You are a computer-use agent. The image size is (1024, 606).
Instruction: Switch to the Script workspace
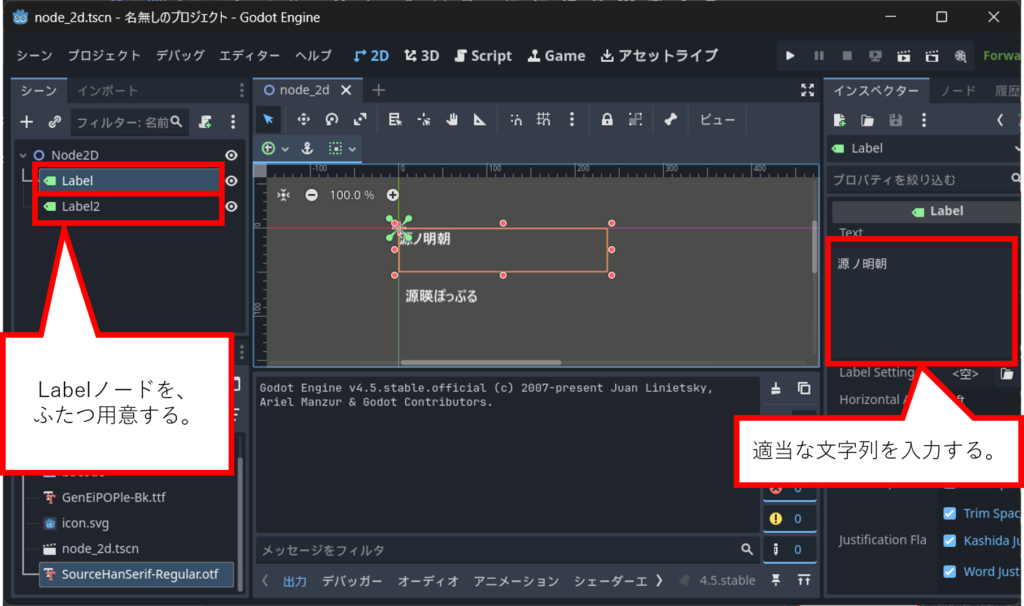point(483,56)
